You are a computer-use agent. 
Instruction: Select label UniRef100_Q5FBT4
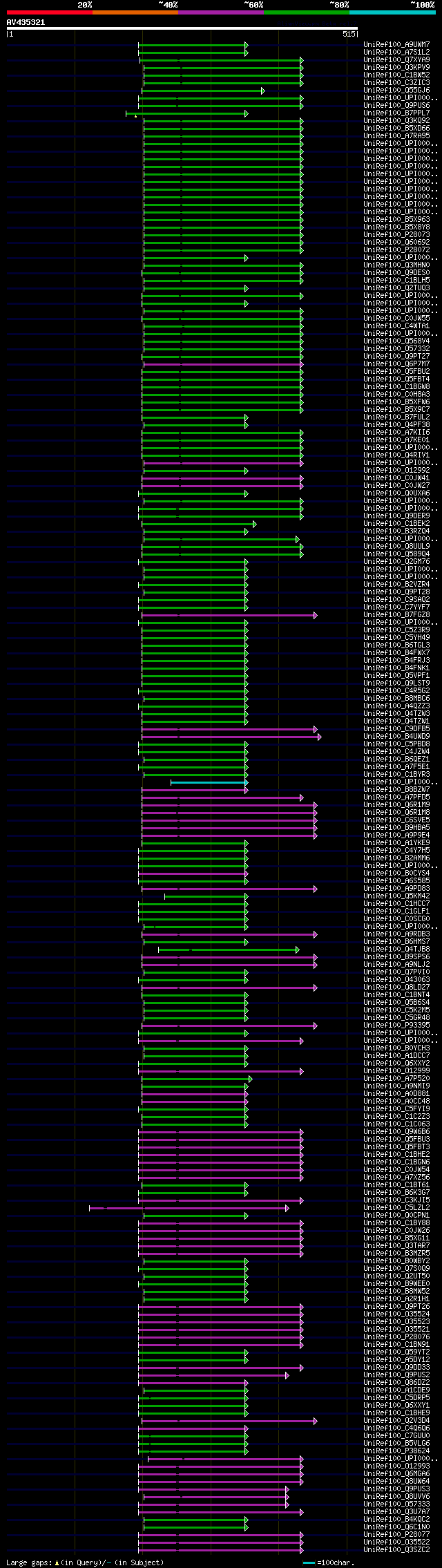click(396, 379)
